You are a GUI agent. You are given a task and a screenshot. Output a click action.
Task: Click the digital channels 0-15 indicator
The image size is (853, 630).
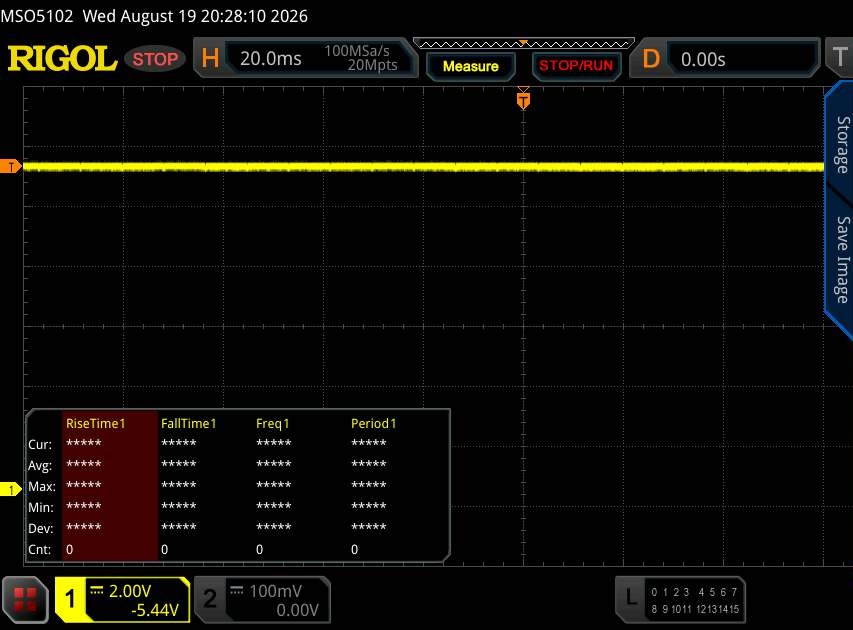(695, 601)
